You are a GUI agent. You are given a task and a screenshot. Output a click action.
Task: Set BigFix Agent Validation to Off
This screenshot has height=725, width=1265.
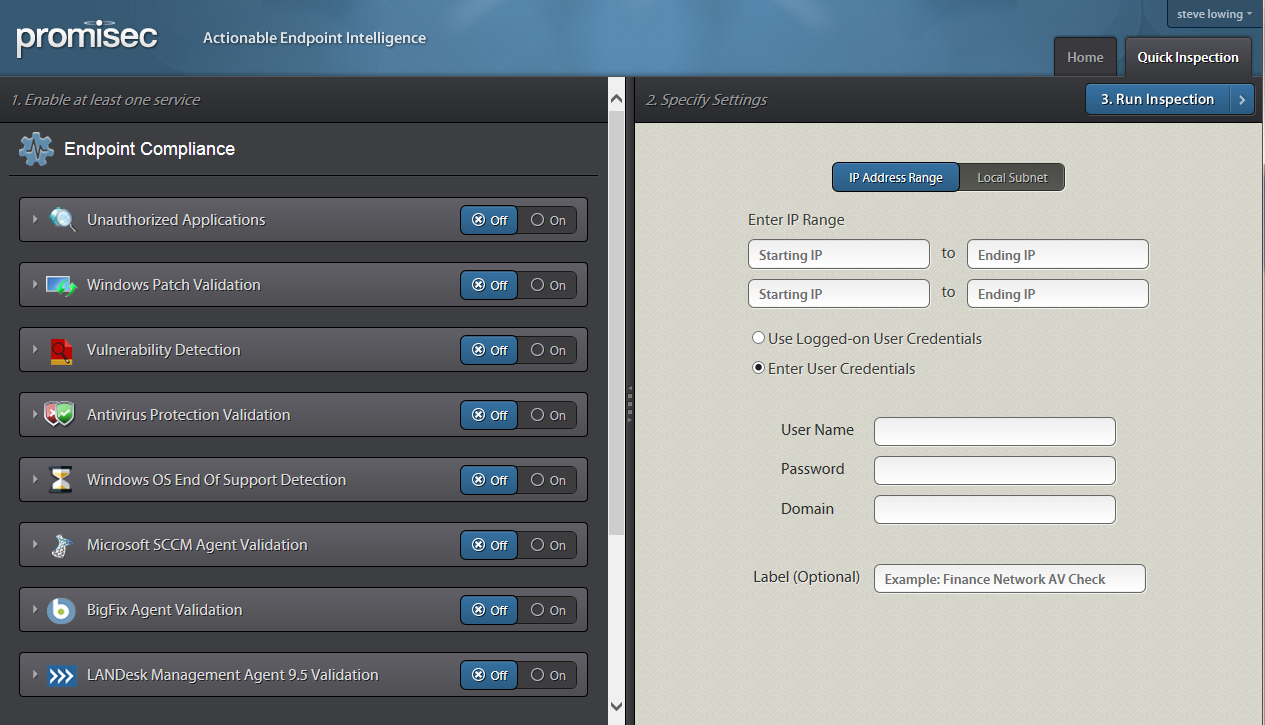pos(489,610)
